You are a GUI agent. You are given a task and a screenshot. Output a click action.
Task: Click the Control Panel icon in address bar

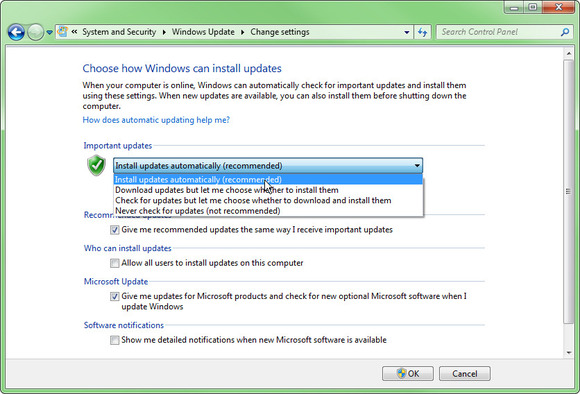tap(63, 32)
